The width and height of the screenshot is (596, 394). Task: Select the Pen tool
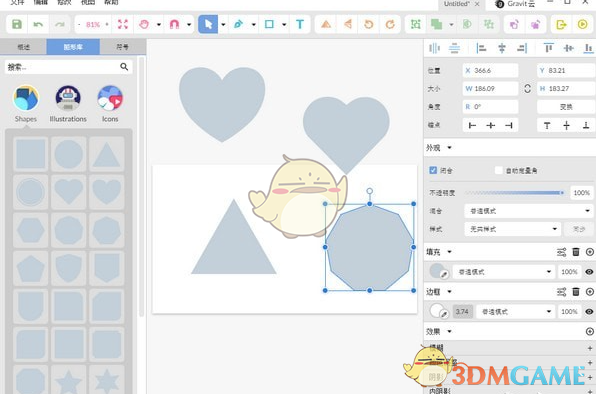pos(238,24)
